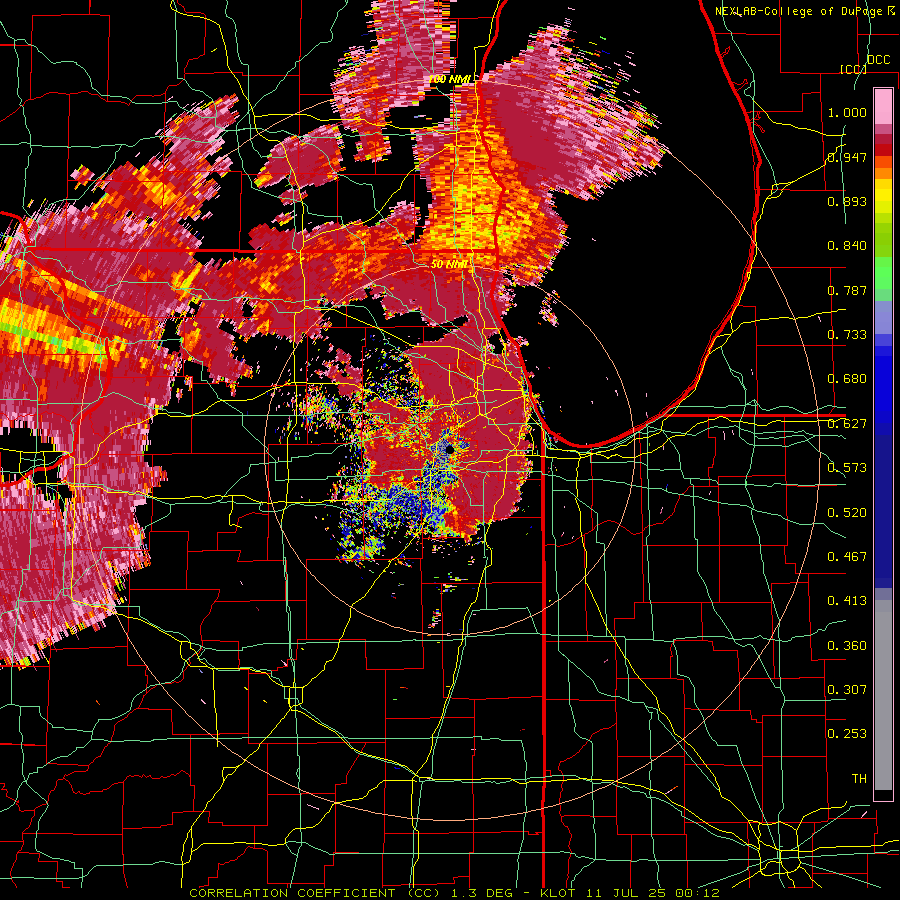Viewport: 900px width, 900px height.
Task: Click the black TH segment of the color bar
Action: (883, 795)
